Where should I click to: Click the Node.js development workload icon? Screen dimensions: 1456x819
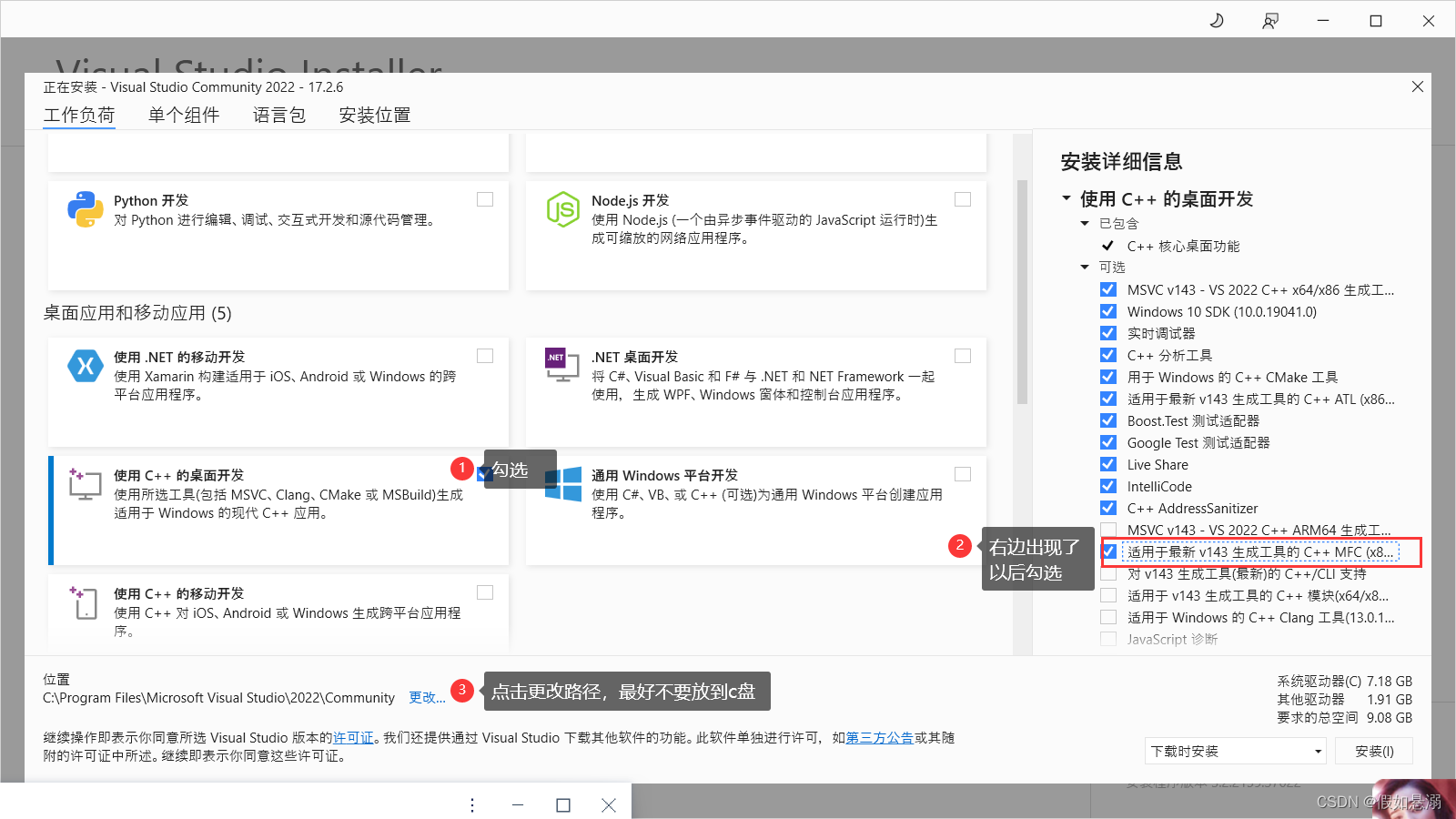(563, 209)
